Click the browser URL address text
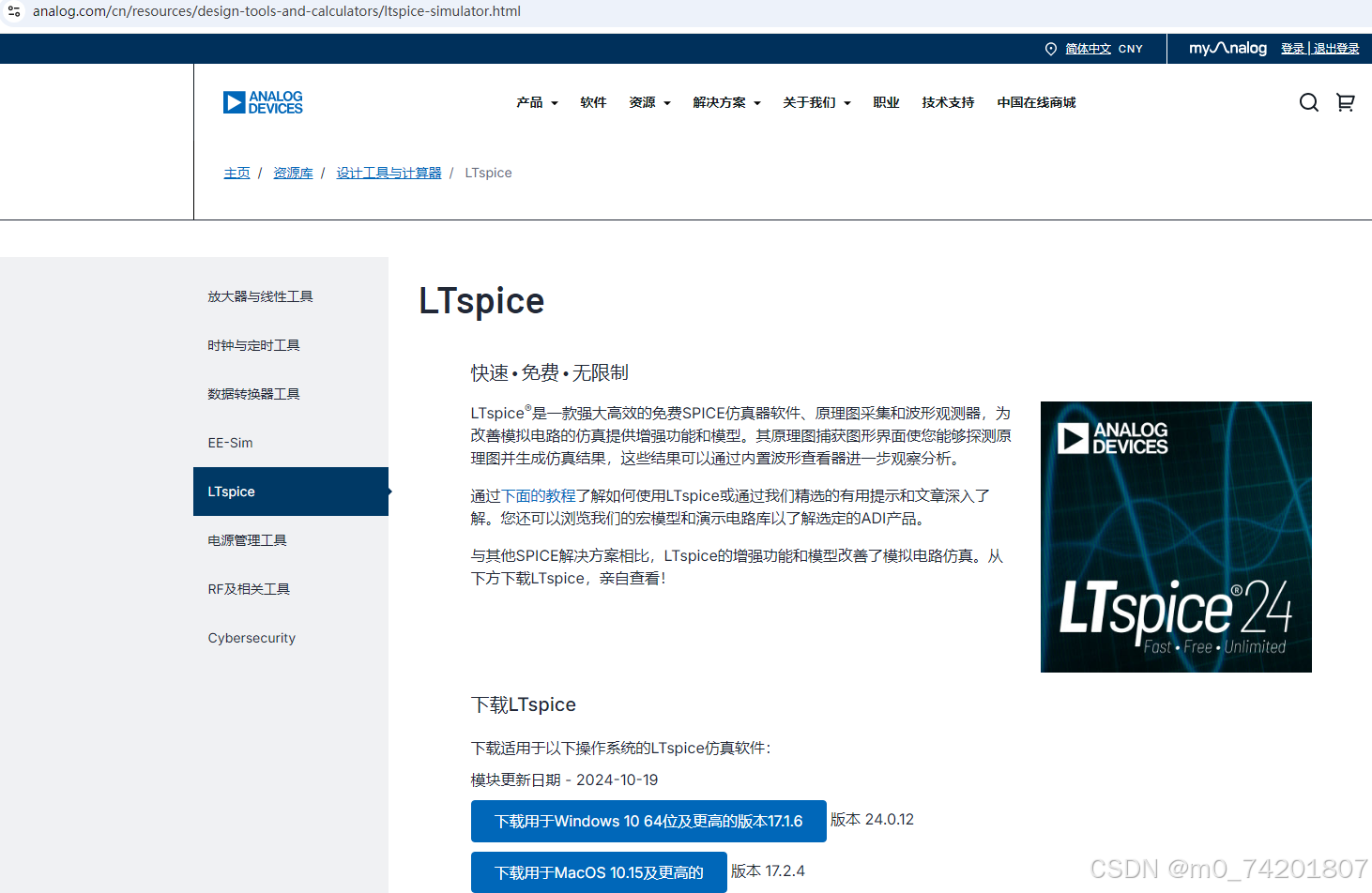Image resolution: width=1372 pixels, height=893 pixels. pyautogui.click(x=277, y=11)
